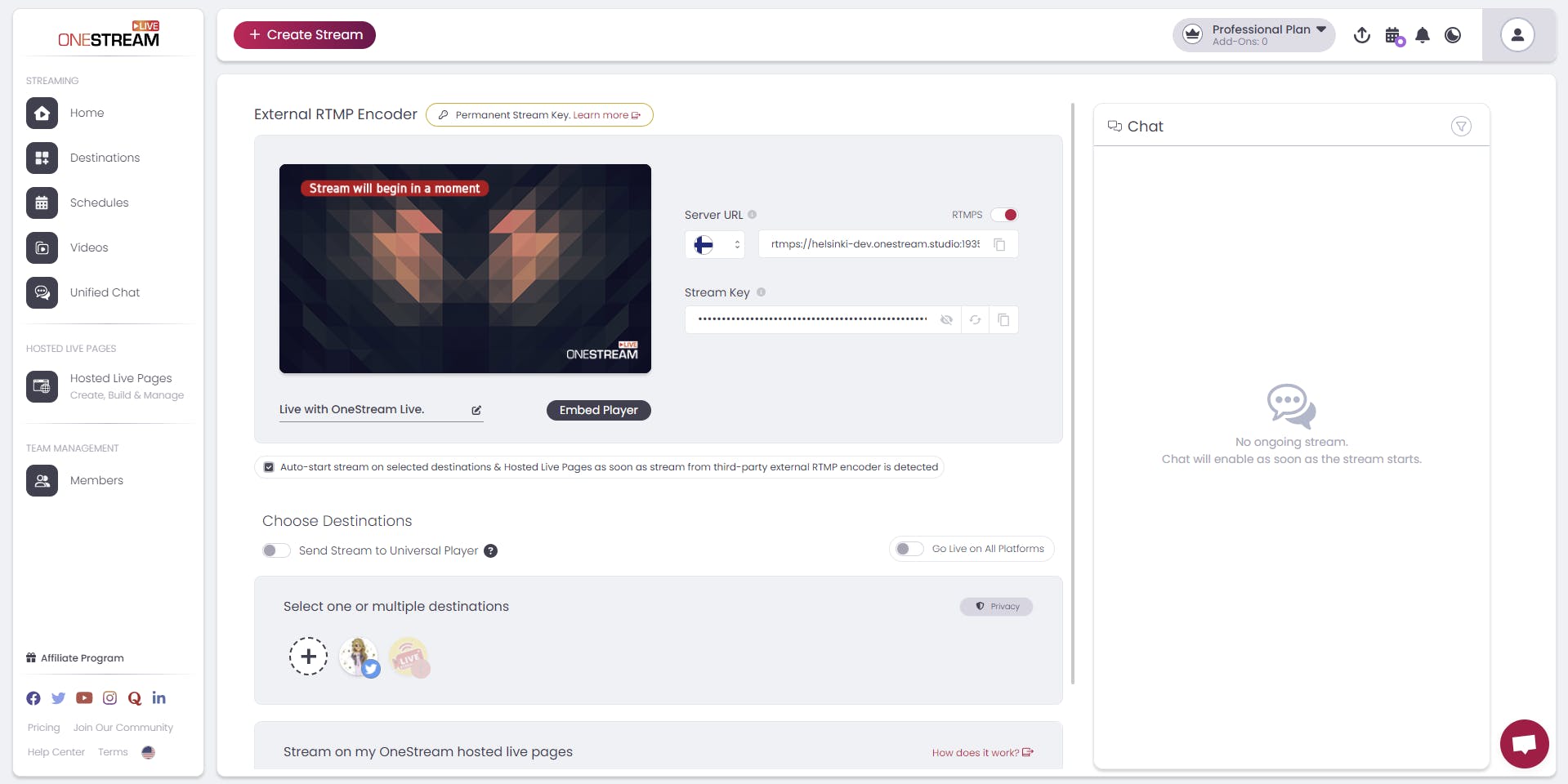Copy the Stream Key
Viewport: 1568px width, 784px height.
1003,320
